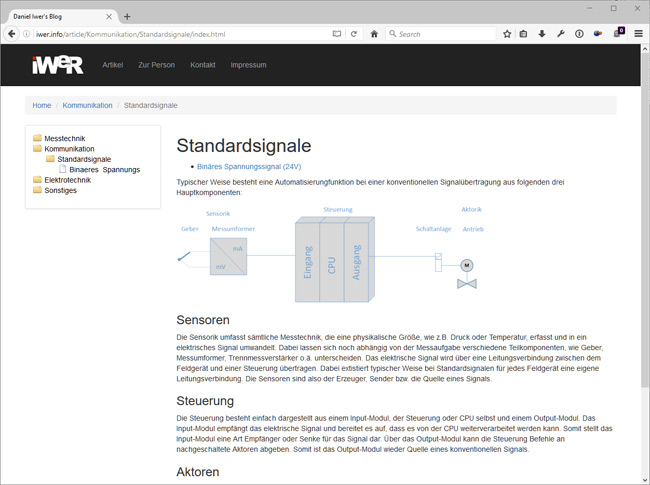Click the Binaeres Spannungs document icon
The width and height of the screenshot is (650, 485).
coord(63,169)
